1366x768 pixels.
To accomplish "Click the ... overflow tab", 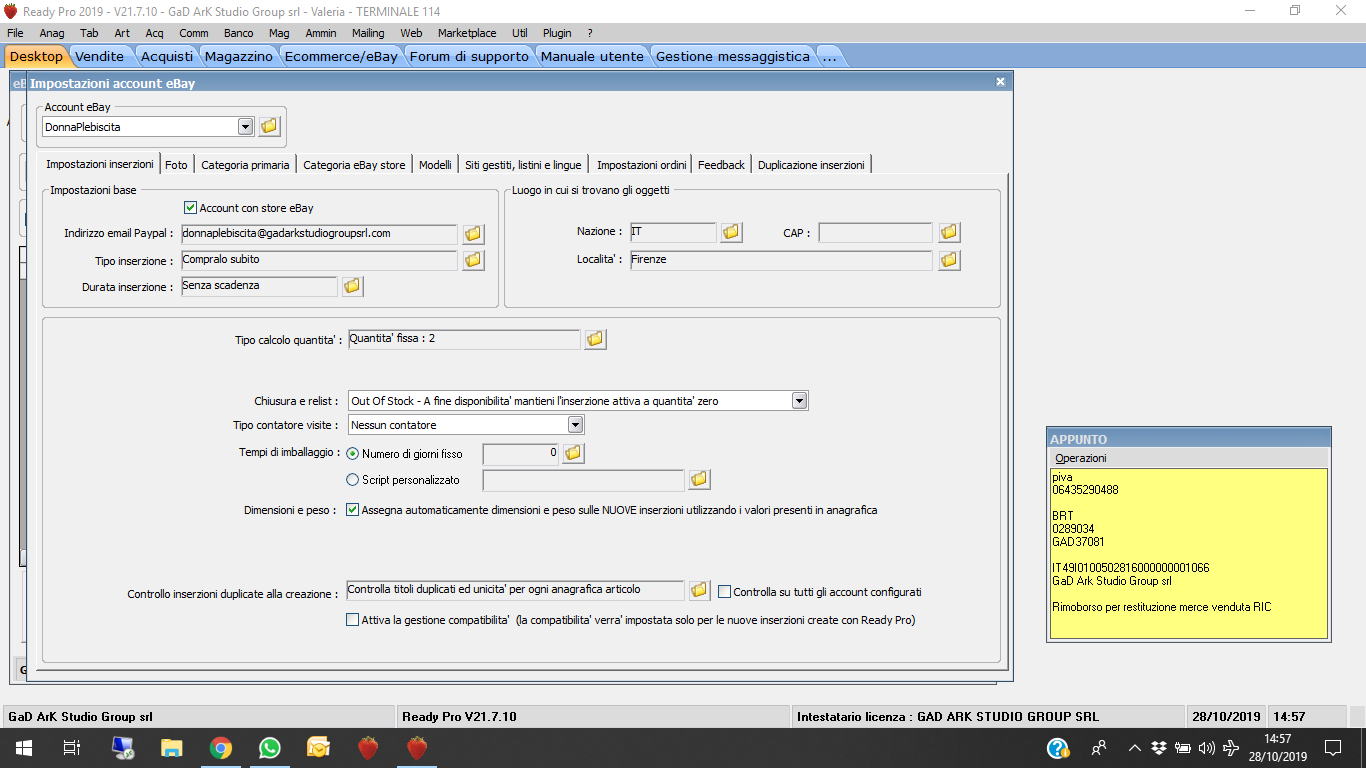I will click(829, 56).
